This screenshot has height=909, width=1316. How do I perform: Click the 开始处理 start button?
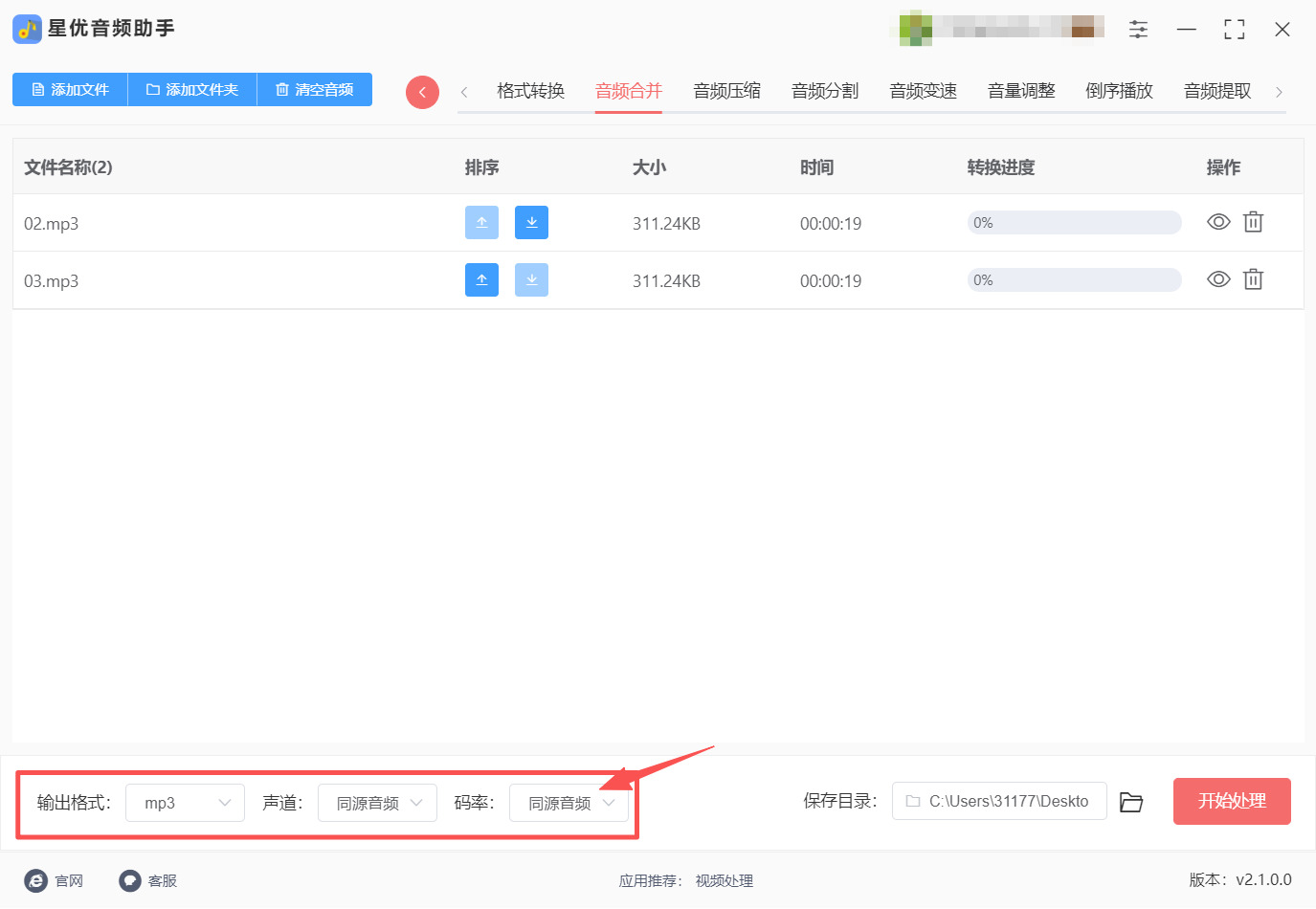tap(1231, 801)
